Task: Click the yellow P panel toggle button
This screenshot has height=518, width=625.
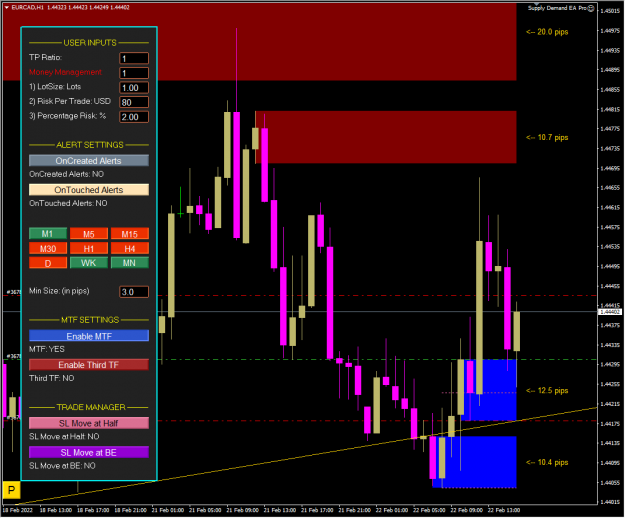Action: click(12, 490)
